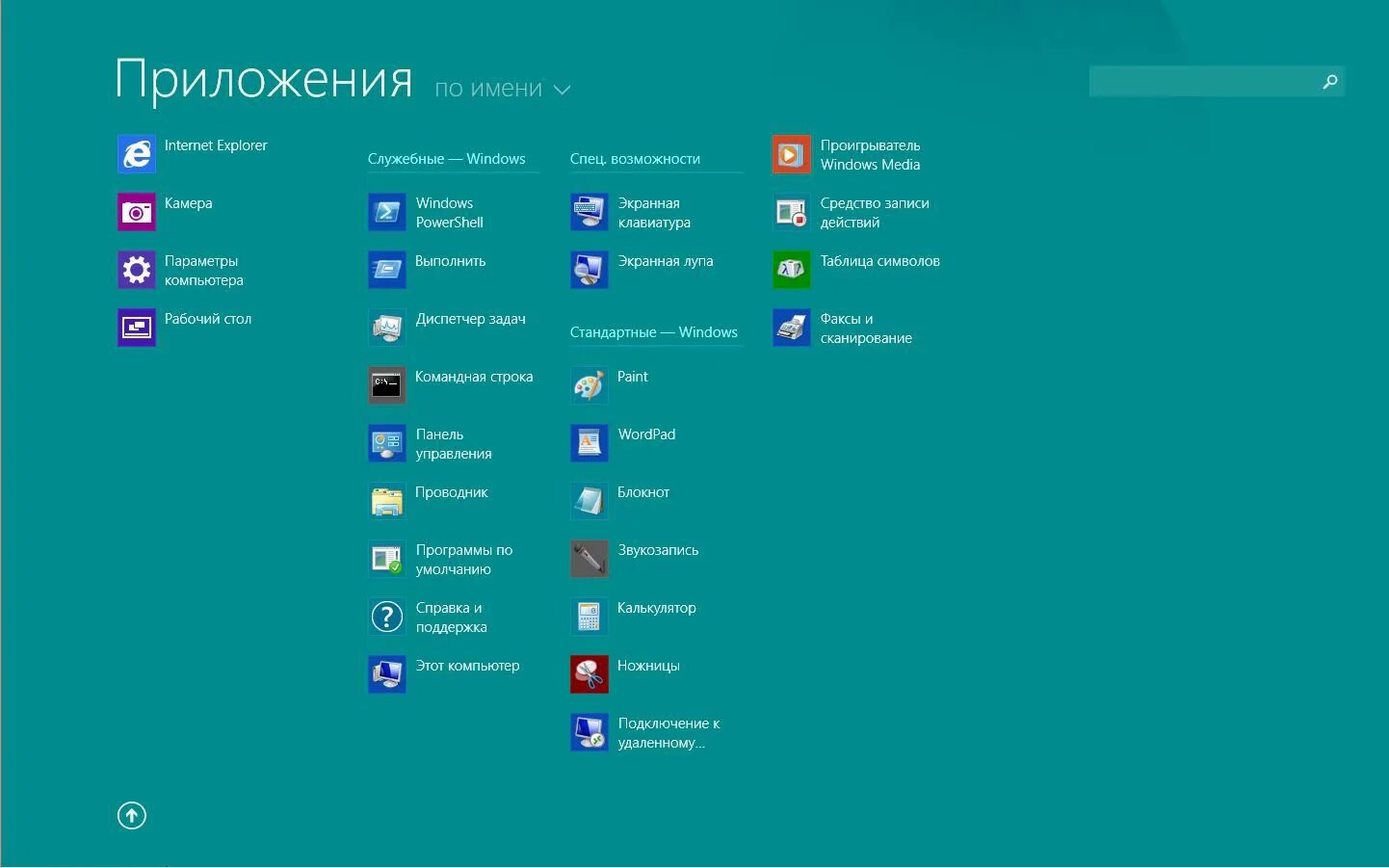Screen dimensions: 1389x868
Task: Open the Internet Explorer icon
Action: (x=137, y=154)
